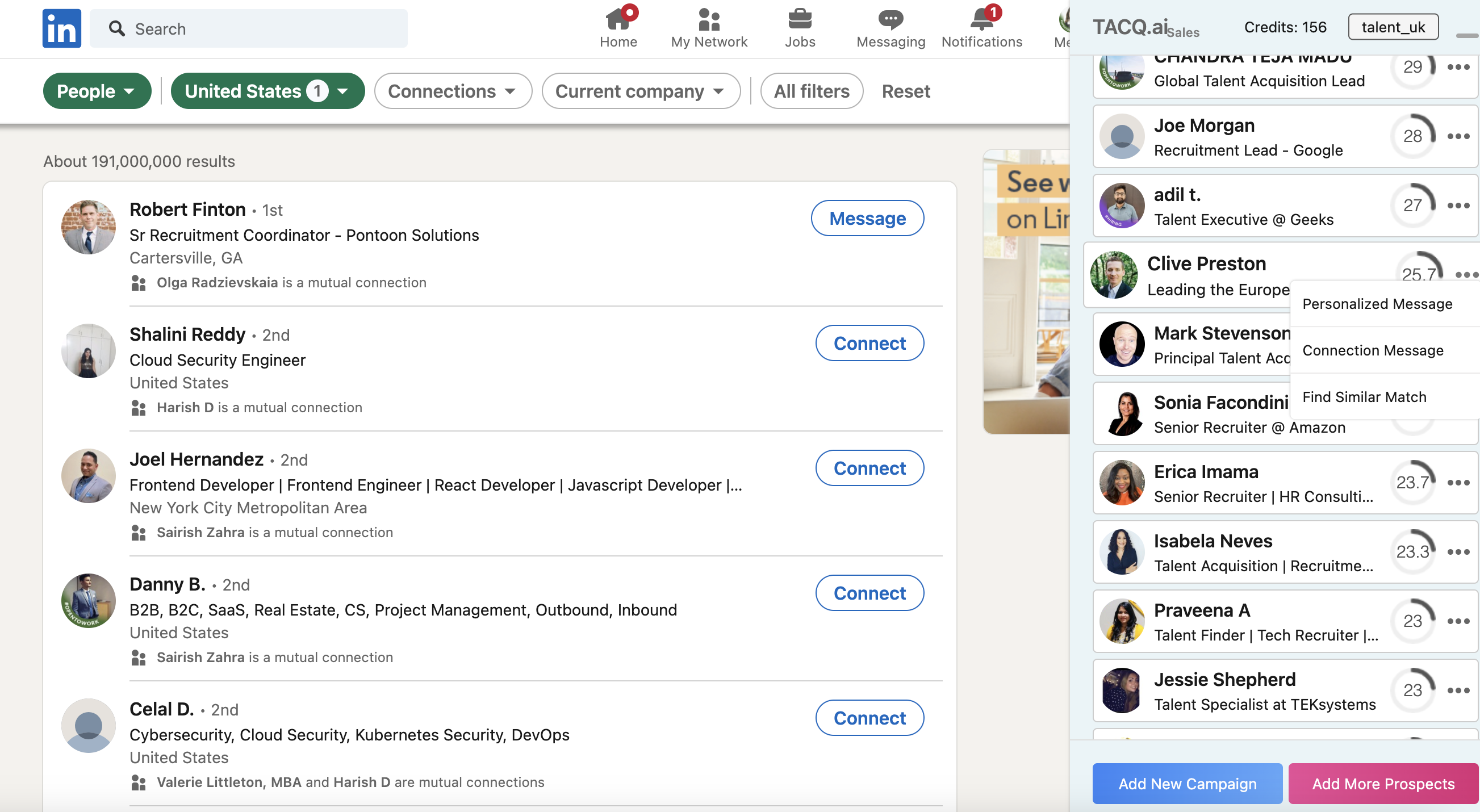This screenshot has height=812, width=1480.
Task: Open options dots for Jessie Shepherd
Action: coord(1458,690)
